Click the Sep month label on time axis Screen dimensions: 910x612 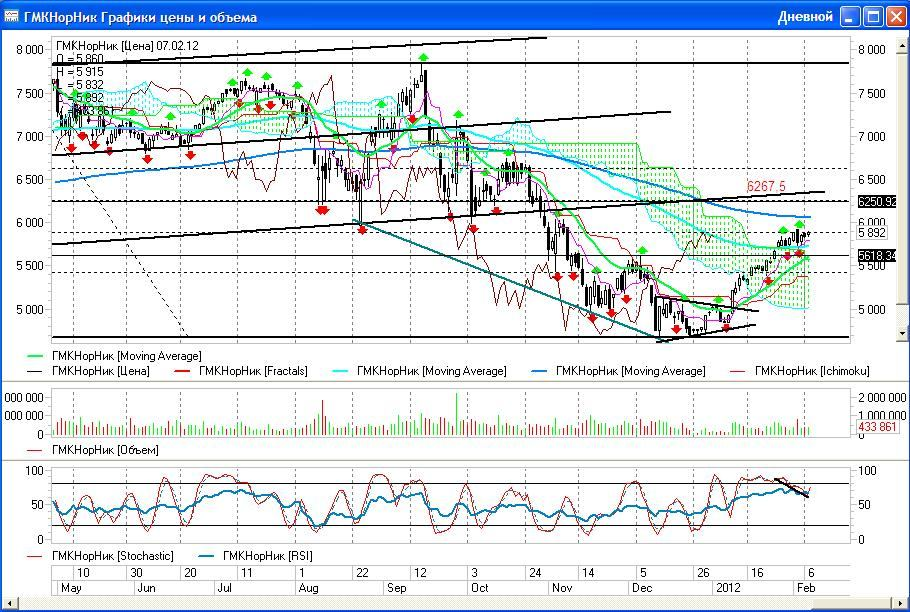tap(396, 588)
